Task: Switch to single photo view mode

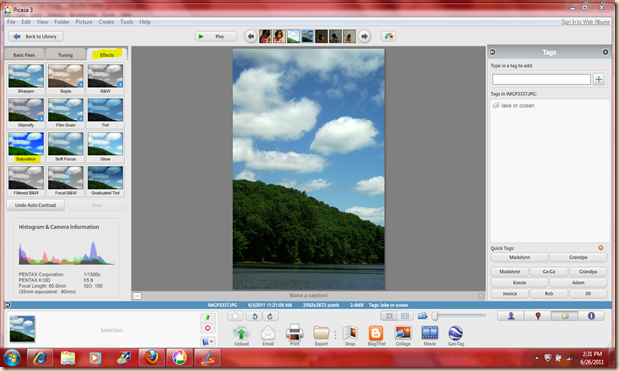Action: 389,316
